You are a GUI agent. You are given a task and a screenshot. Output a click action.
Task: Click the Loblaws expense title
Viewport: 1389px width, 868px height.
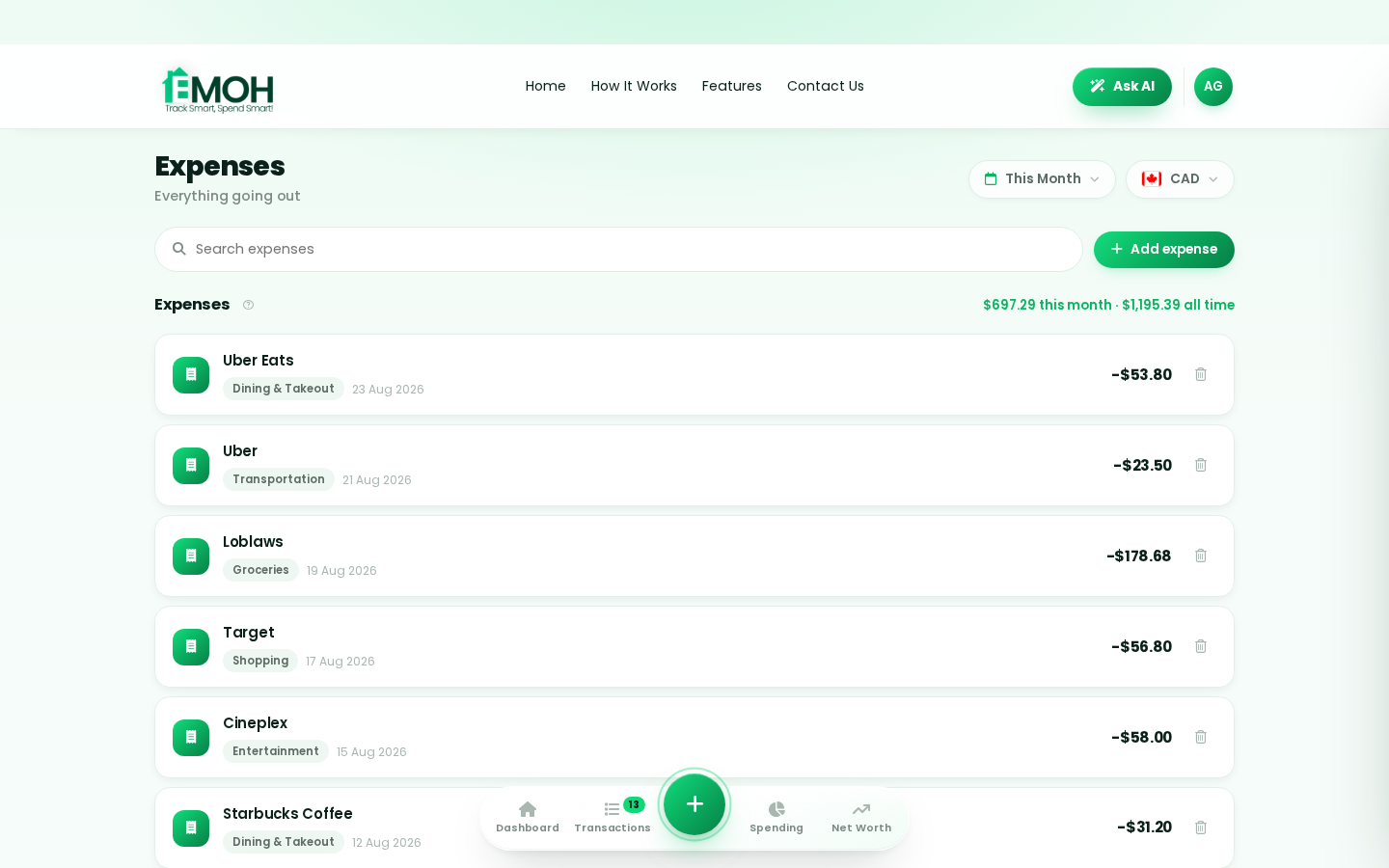(x=253, y=542)
